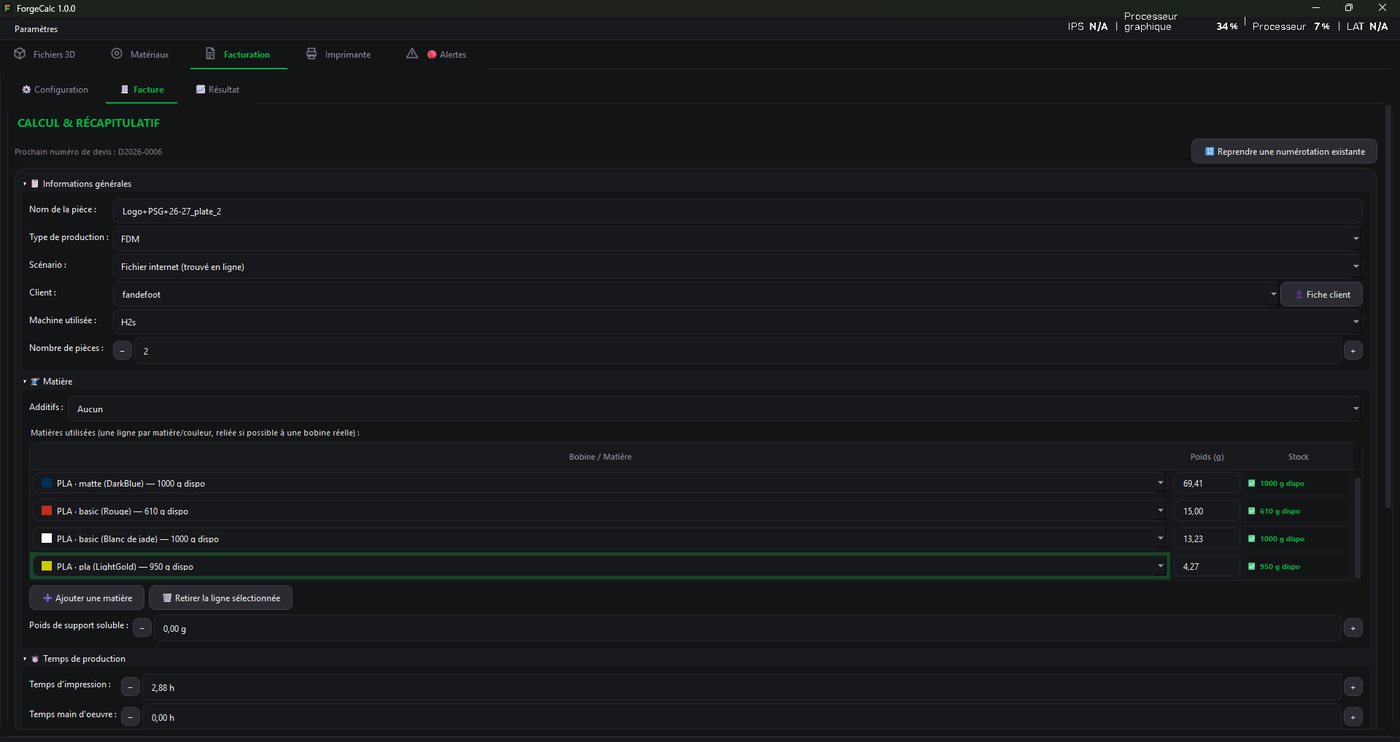Open the Type de production dropdown
Image resolution: width=1400 pixels, height=742 pixels.
[738, 239]
